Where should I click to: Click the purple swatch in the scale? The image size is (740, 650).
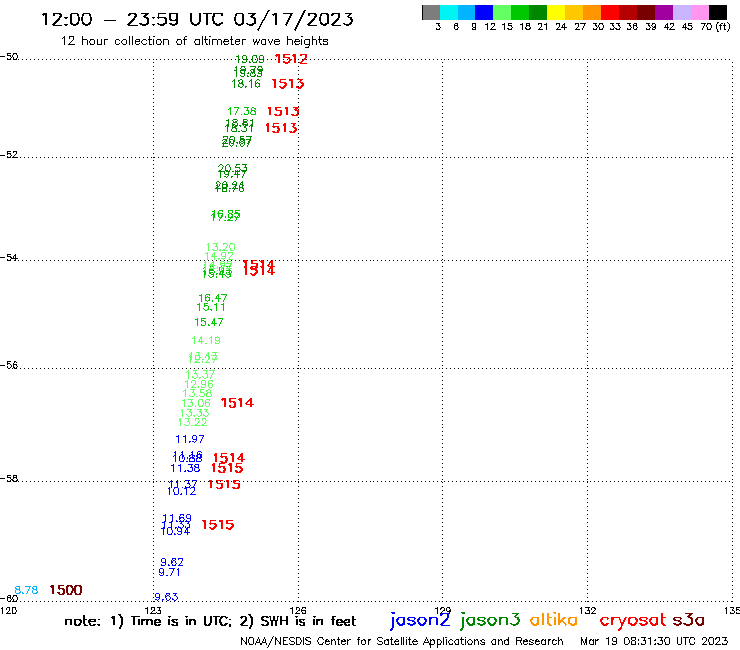coord(664,13)
